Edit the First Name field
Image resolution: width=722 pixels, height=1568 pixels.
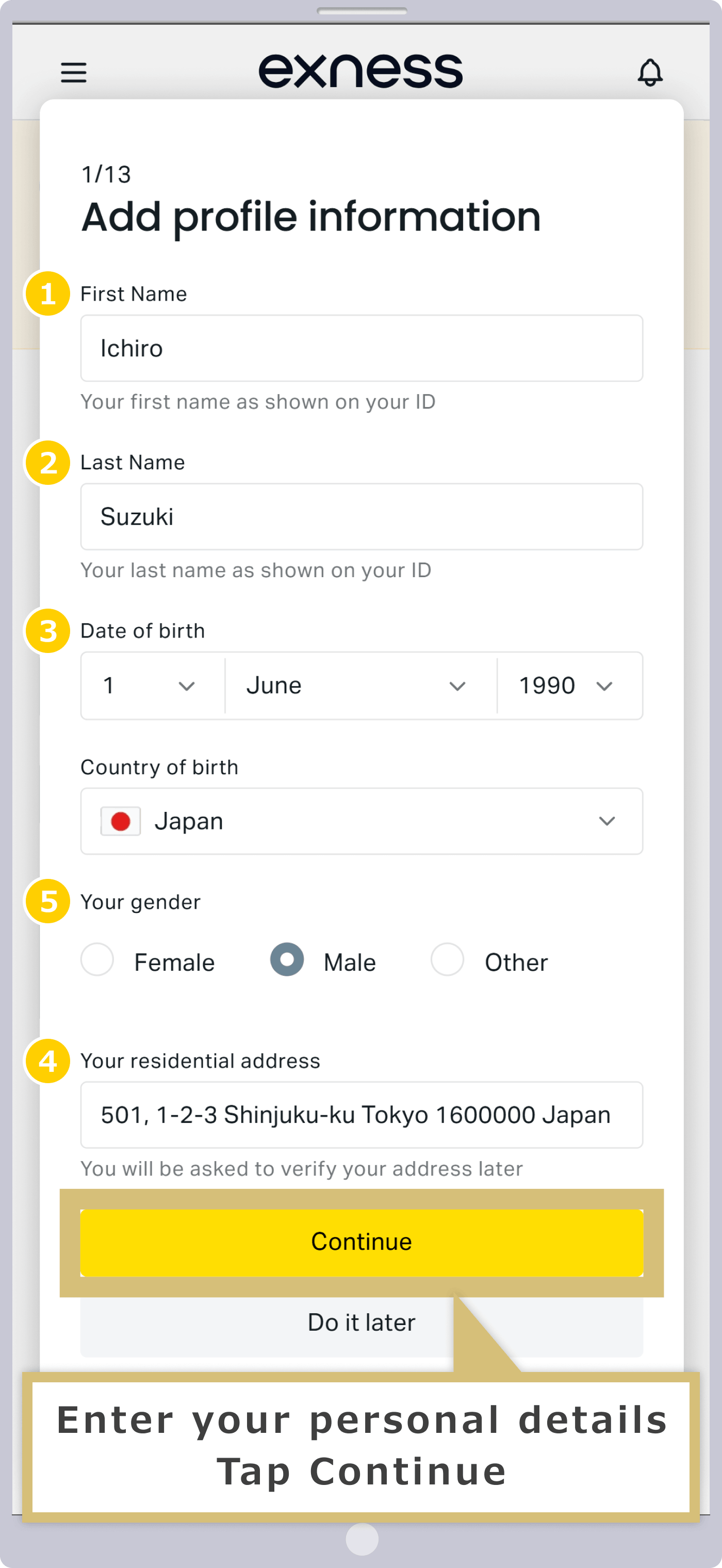coord(362,348)
